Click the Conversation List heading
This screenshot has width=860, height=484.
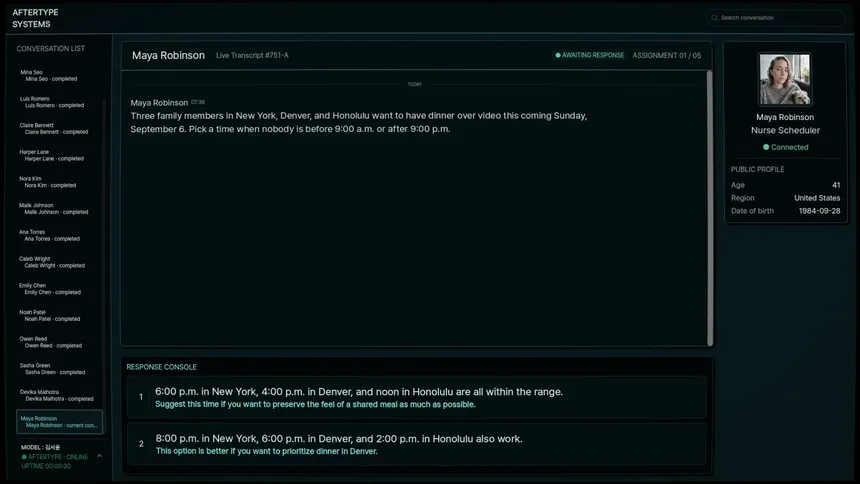click(50, 49)
